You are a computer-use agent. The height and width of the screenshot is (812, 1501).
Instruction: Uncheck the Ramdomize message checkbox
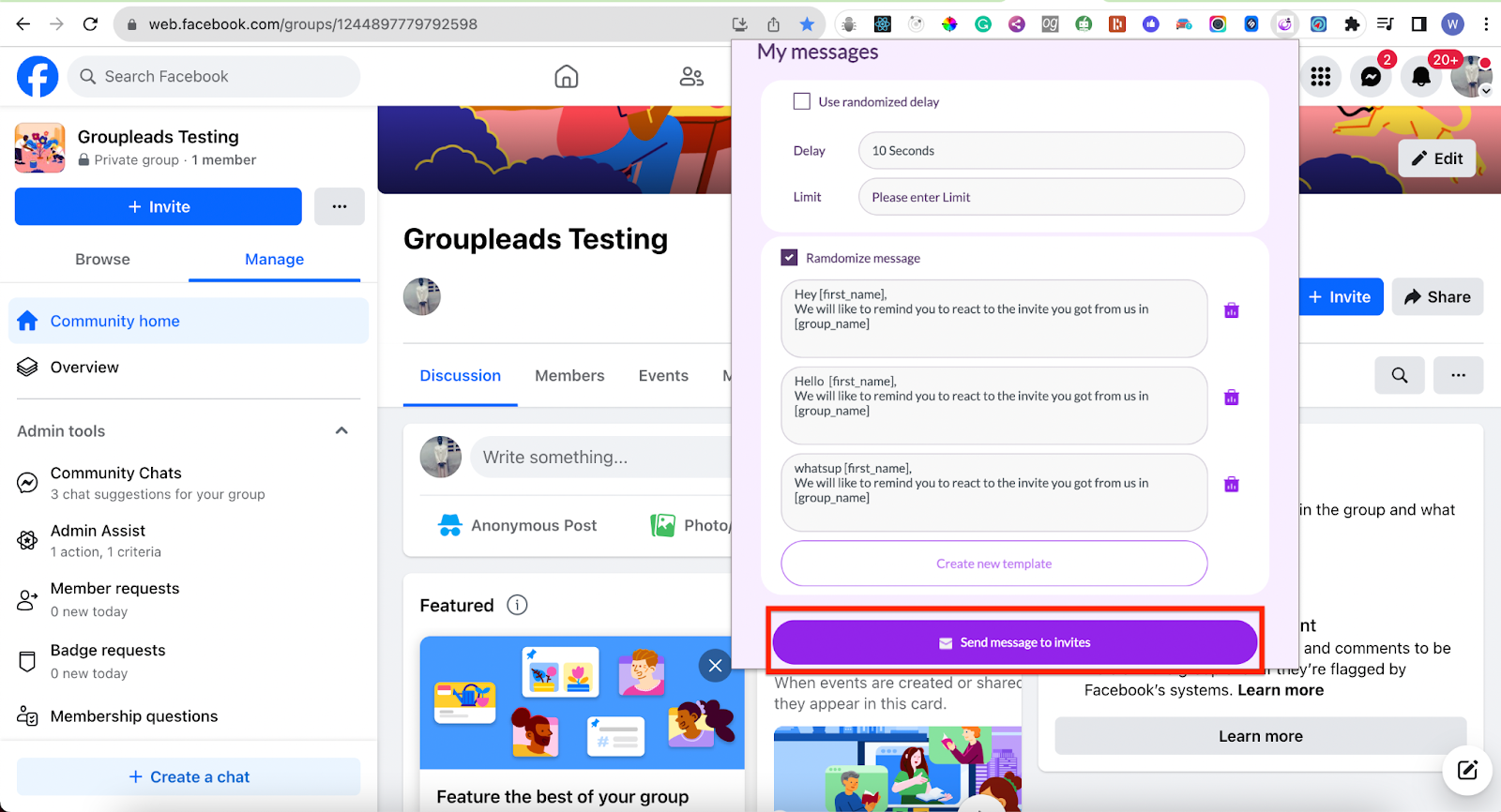[789, 257]
